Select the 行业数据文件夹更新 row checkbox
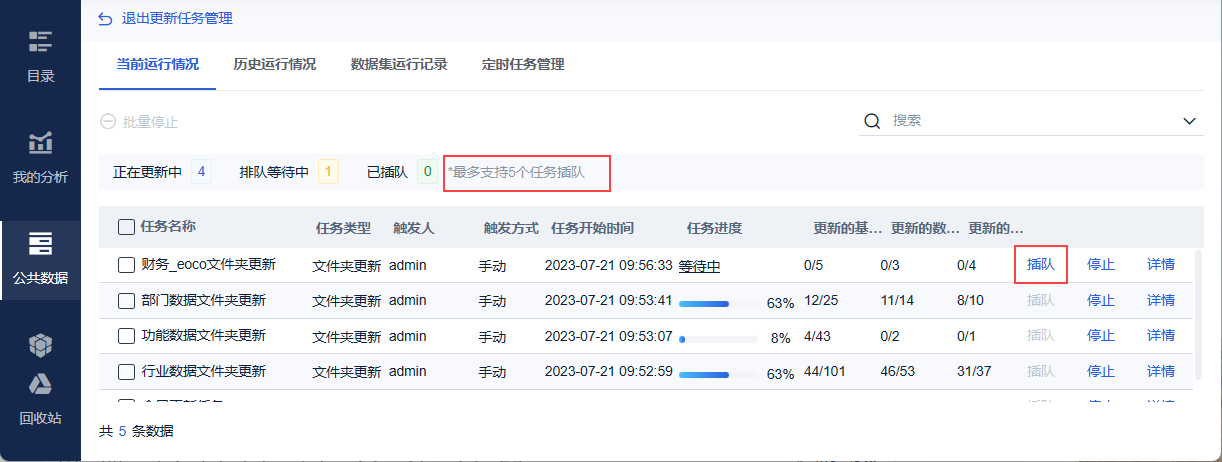Screen dimensions: 1222x462 [126, 371]
